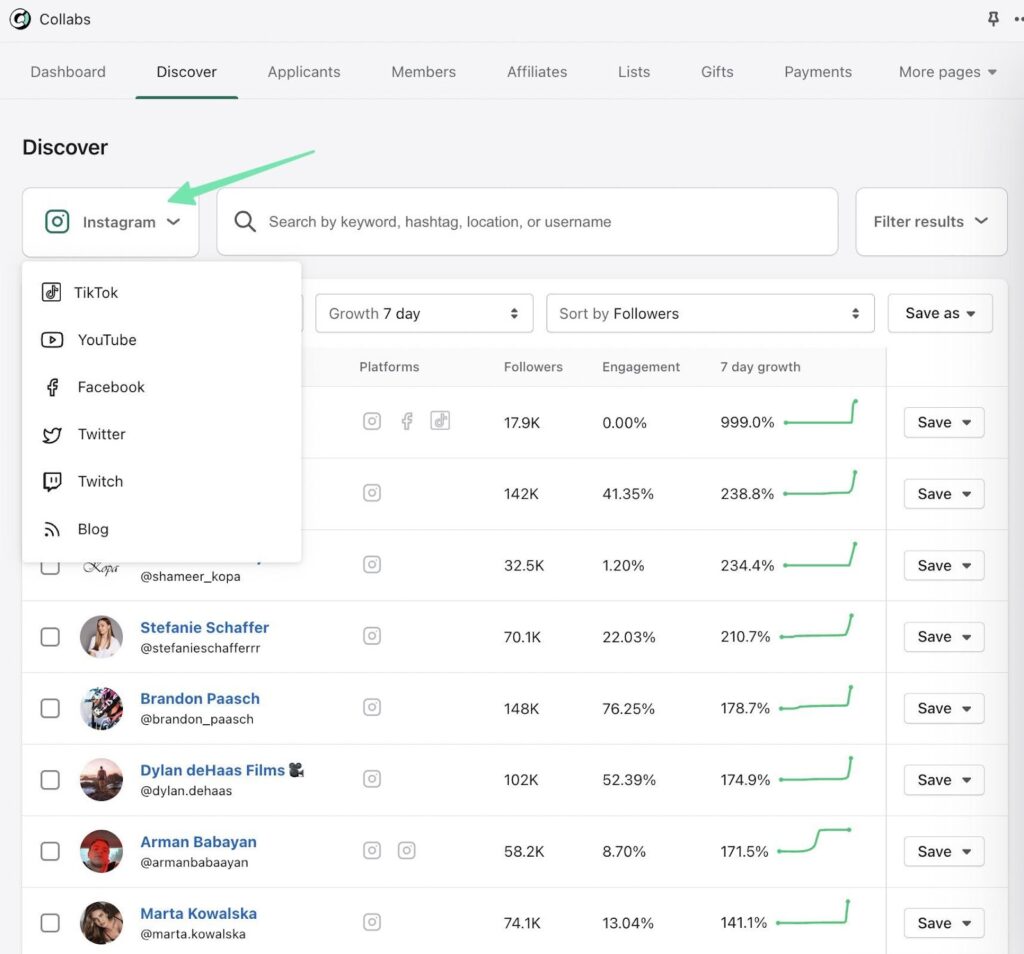Image resolution: width=1024 pixels, height=954 pixels.
Task: Select Blog from the platform dropdown
Action: [93, 529]
